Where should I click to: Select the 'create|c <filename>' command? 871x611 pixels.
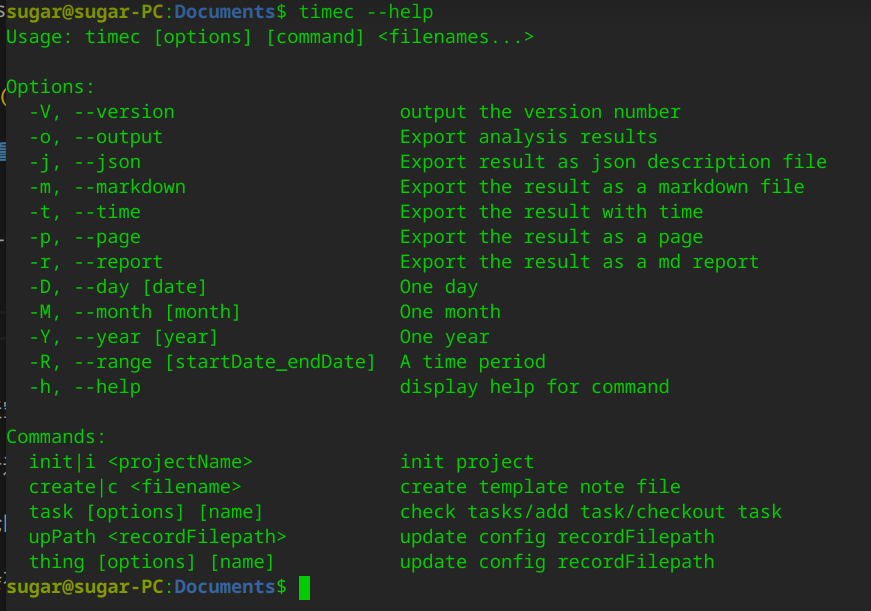(x=135, y=487)
